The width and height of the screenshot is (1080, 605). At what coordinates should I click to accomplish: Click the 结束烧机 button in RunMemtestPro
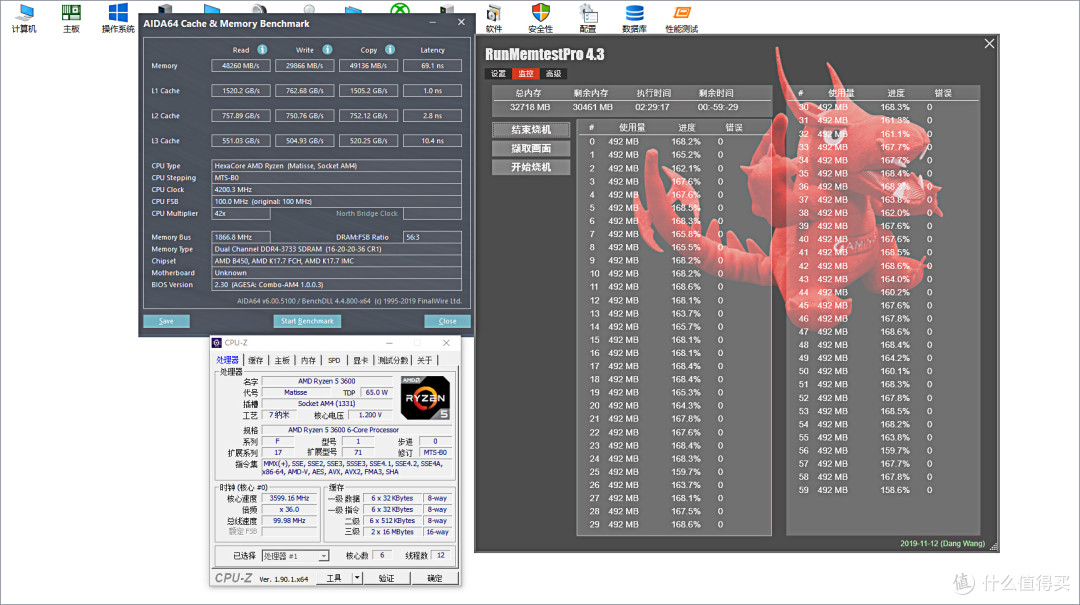pyautogui.click(x=531, y=128)
